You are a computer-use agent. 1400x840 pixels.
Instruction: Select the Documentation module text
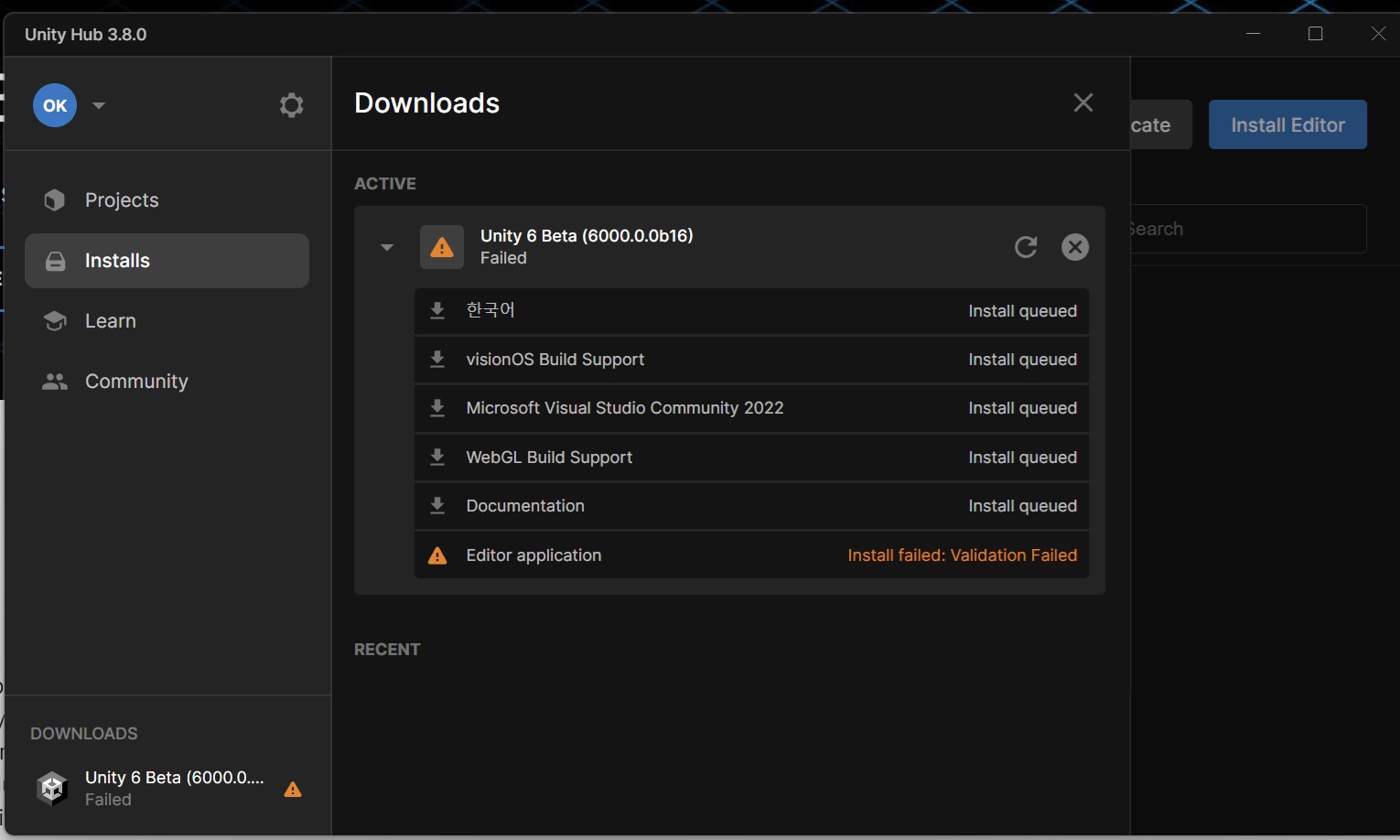coord(525,506)
